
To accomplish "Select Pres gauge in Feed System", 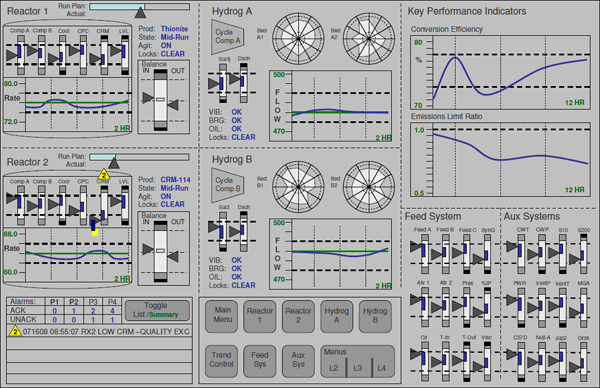I will tap(466, 307).
